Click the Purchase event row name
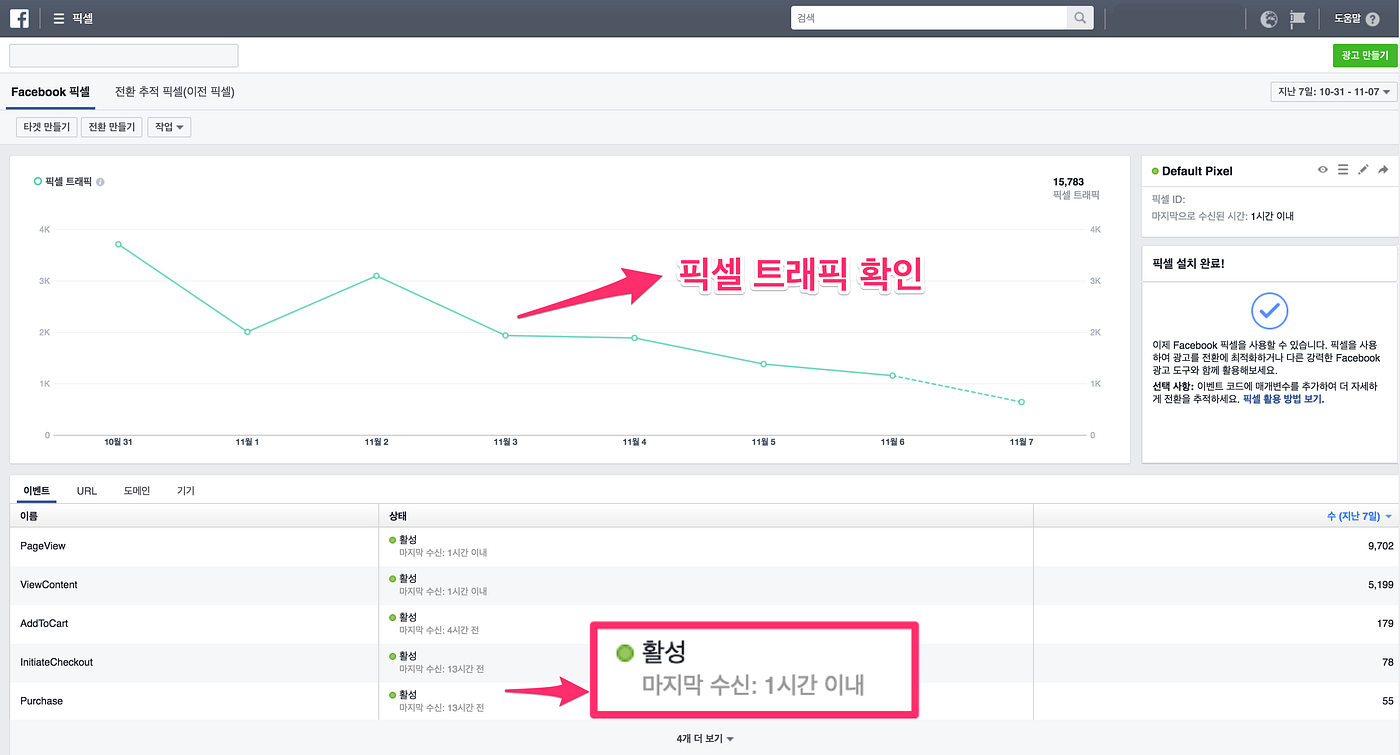 pos(41,701)
